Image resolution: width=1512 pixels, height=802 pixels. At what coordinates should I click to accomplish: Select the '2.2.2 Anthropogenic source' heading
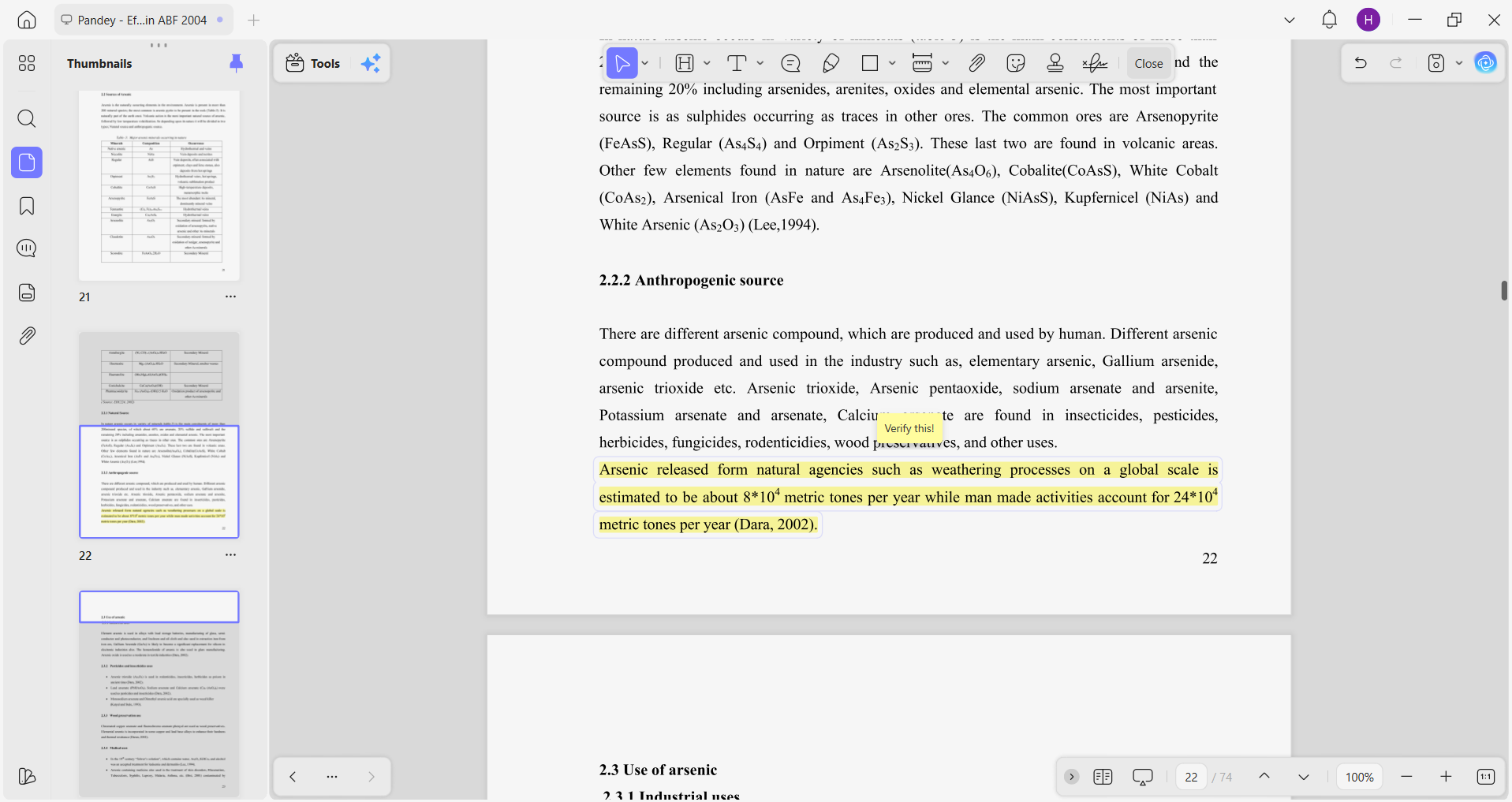click(691, 280)
